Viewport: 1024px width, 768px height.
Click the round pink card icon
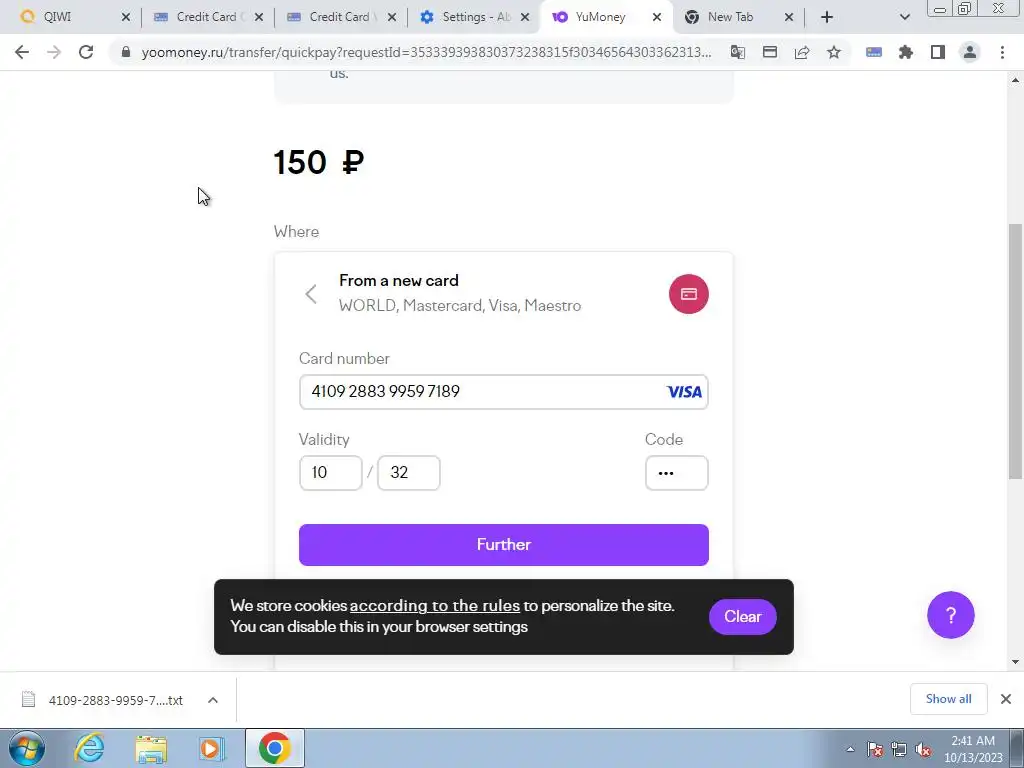click(688, 294)
